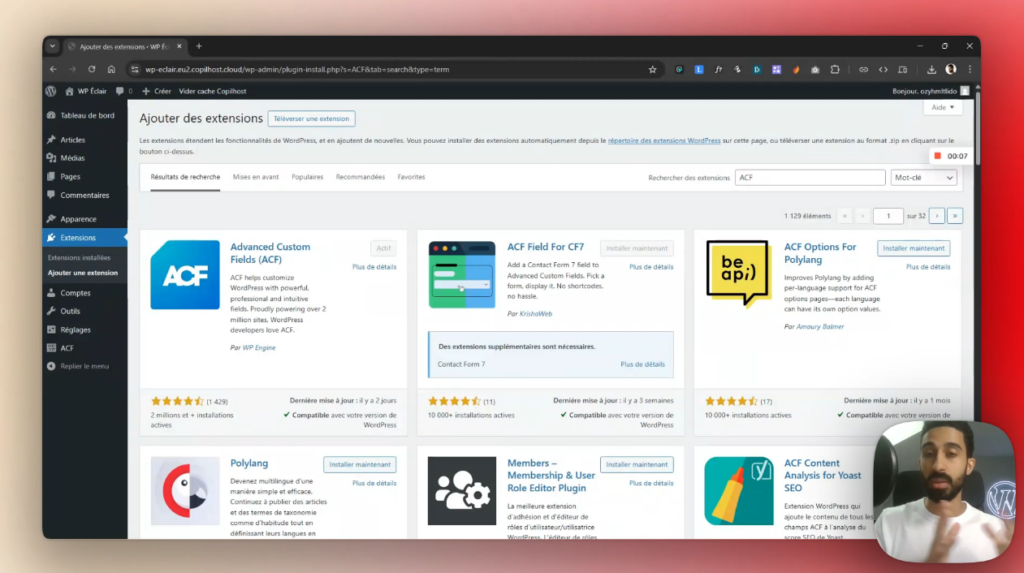Bookmark this page with the star icon
The image size is (1024, 573).
point(652,69)
